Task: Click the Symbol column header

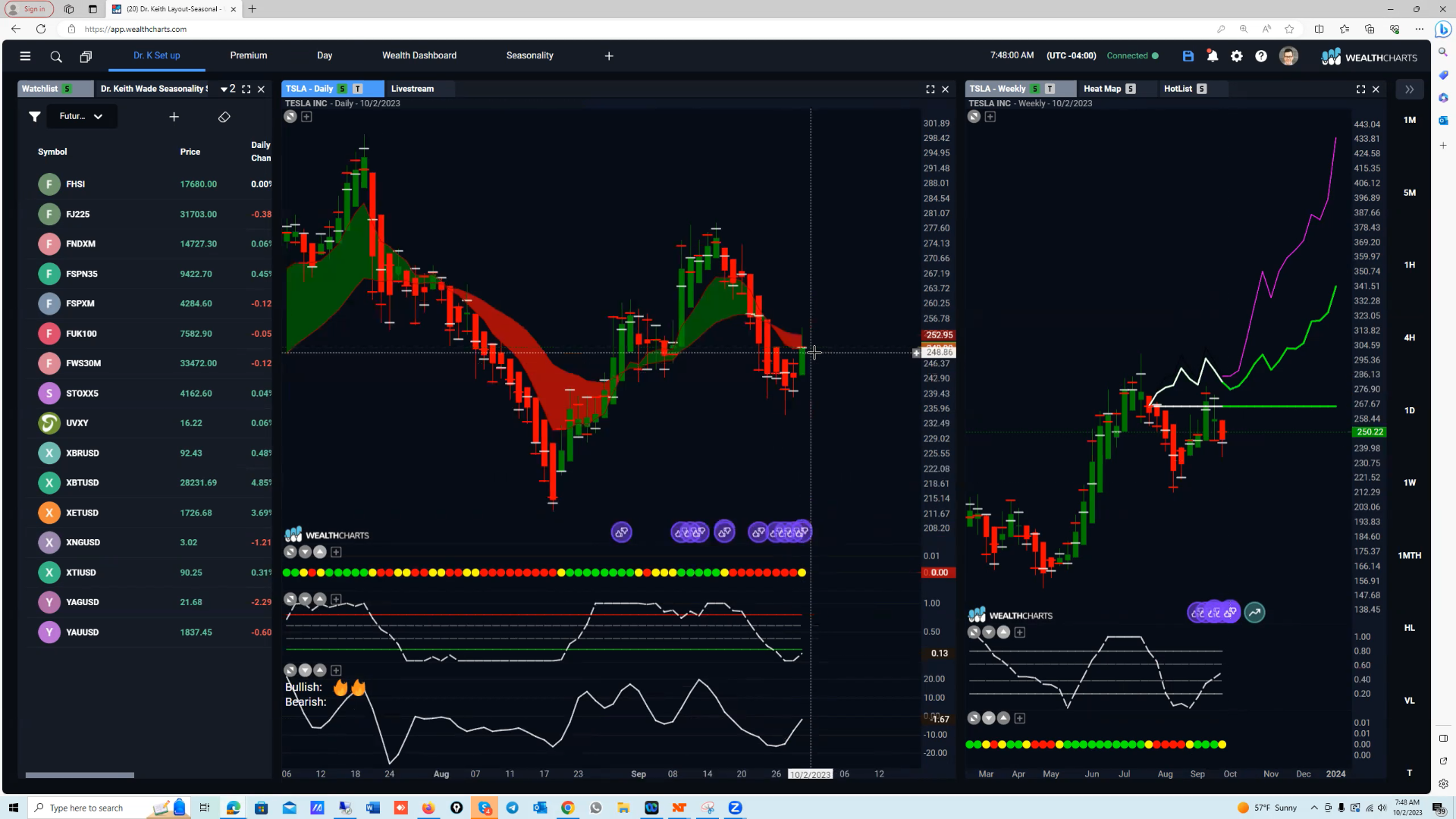Action: pyautogui.click(x=52, y=152)
